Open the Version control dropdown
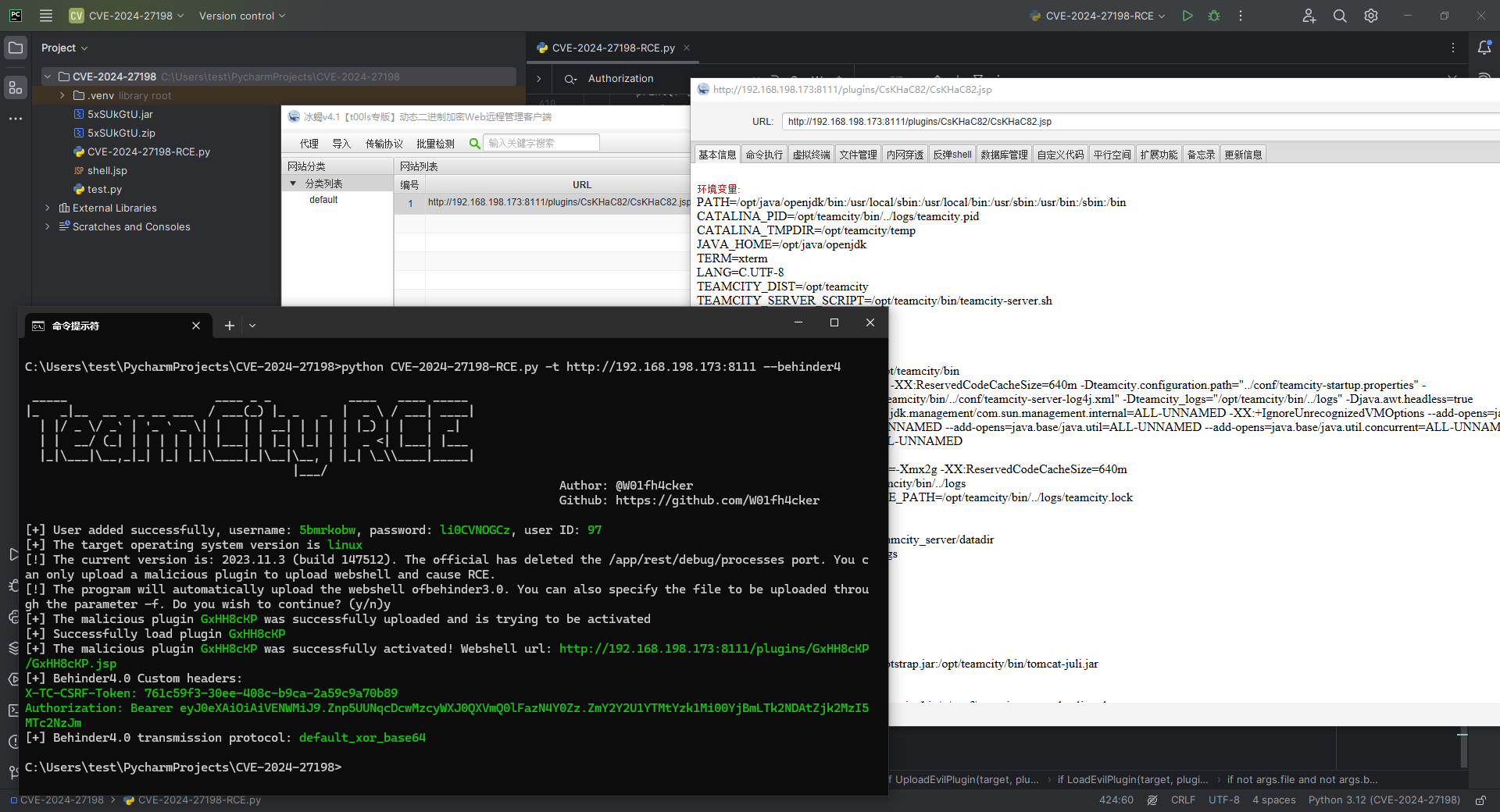This screenshot has width=1500, height=812. pyautogui.click(x=242, y=16)
